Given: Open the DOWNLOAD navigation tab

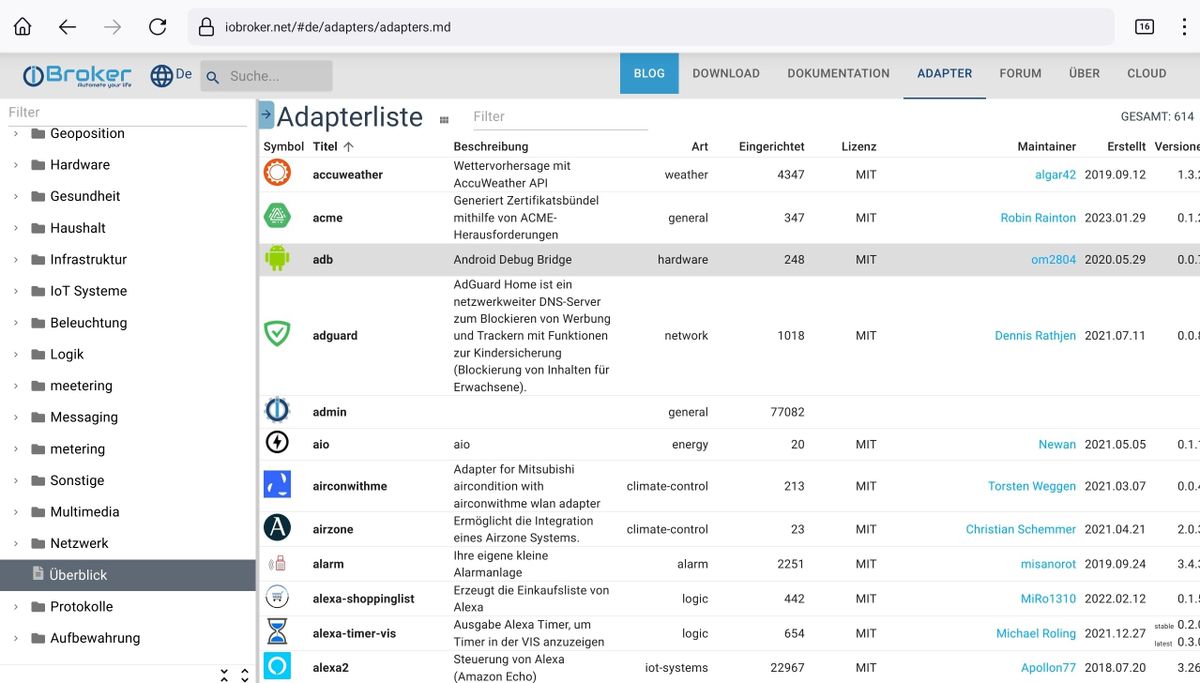Looking at the screenshot, I should [726, 73].
